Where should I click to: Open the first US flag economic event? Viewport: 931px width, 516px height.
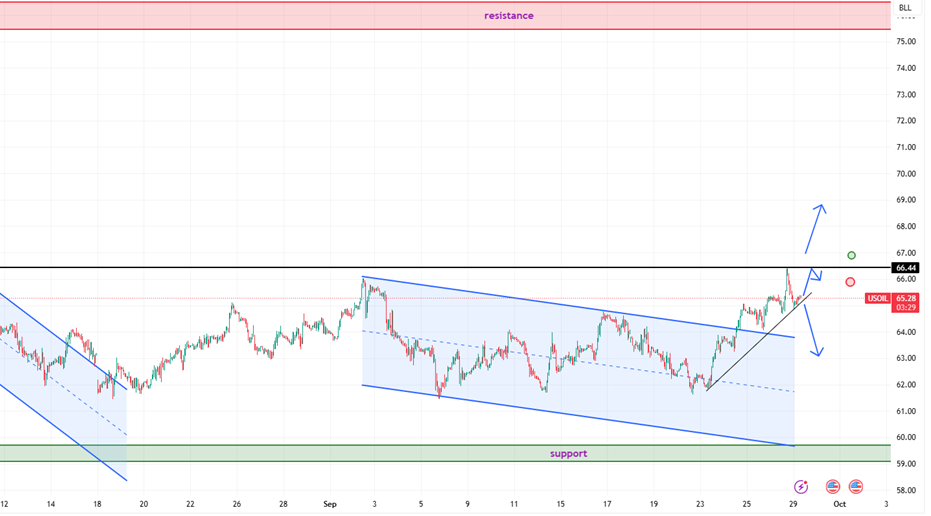(832, 487)
